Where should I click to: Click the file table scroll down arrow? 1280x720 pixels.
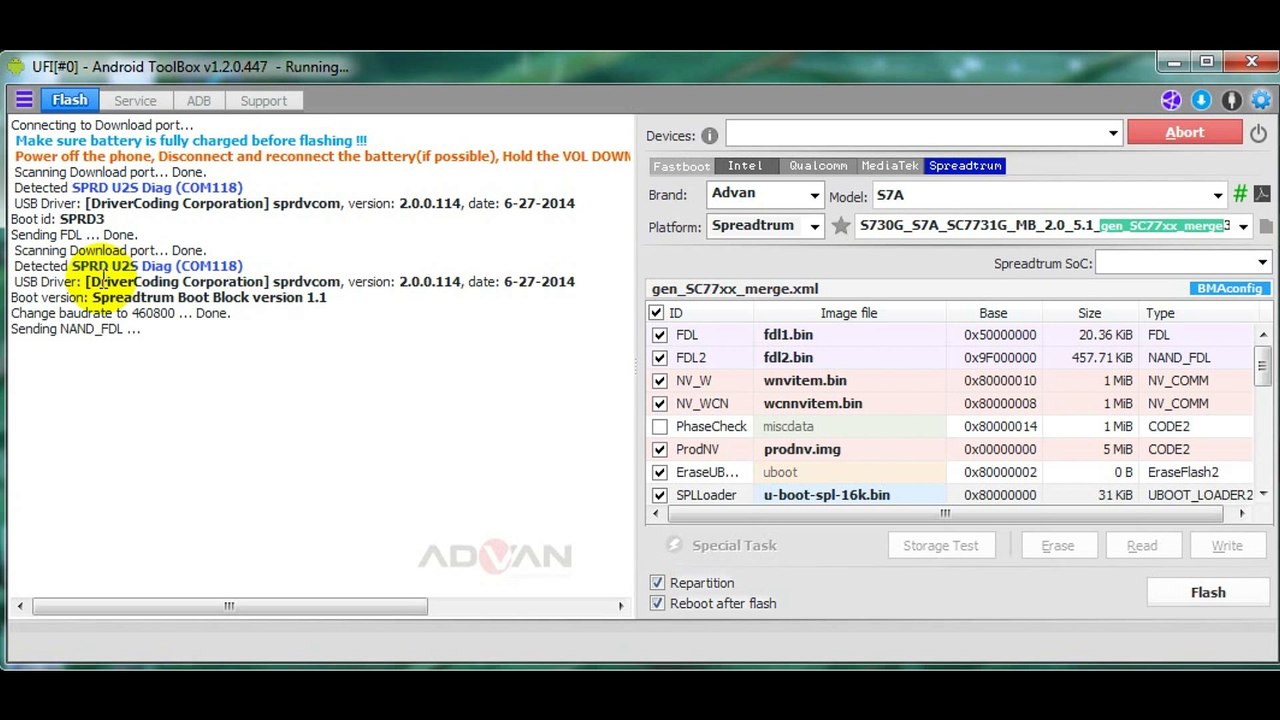point(1262,494)
